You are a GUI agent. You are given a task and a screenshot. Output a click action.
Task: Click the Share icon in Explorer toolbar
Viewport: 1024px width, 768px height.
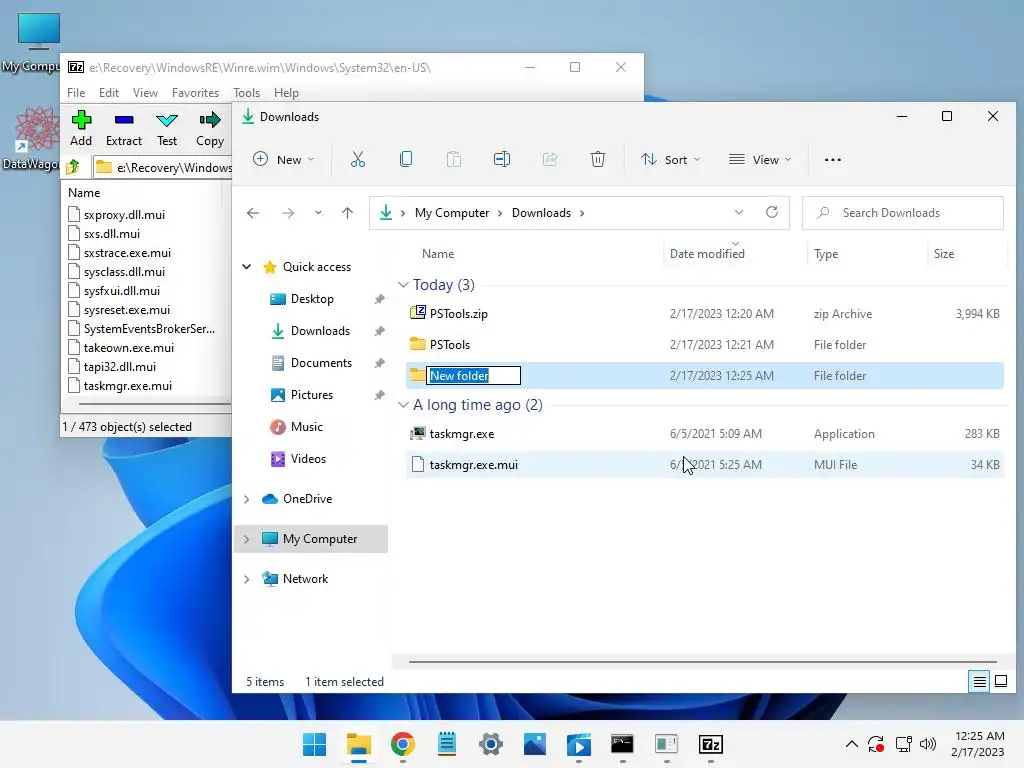point(550,159)
